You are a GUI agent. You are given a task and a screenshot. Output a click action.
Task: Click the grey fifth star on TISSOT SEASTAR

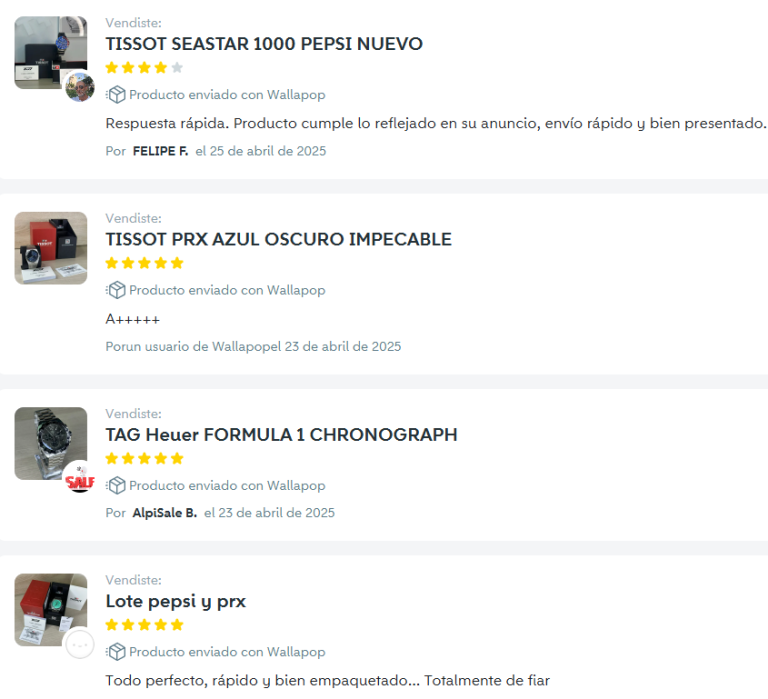tap(177, 68)
